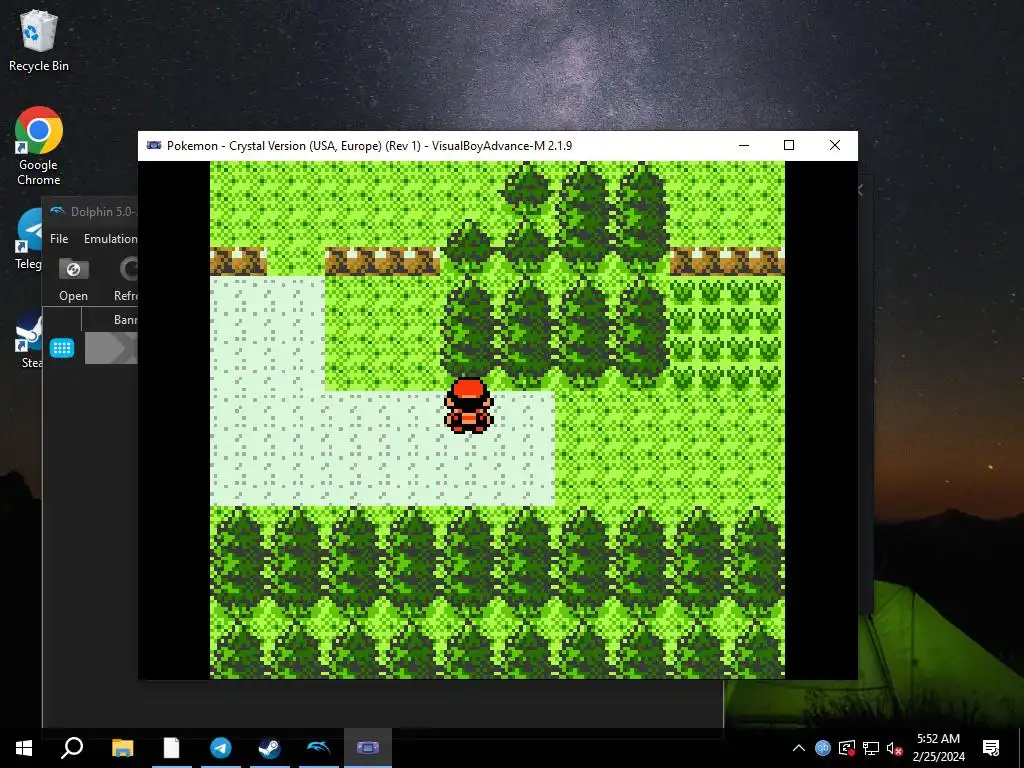
Task: Click the VisualBoyAdvance taskbar button
Action: [368, 748]
